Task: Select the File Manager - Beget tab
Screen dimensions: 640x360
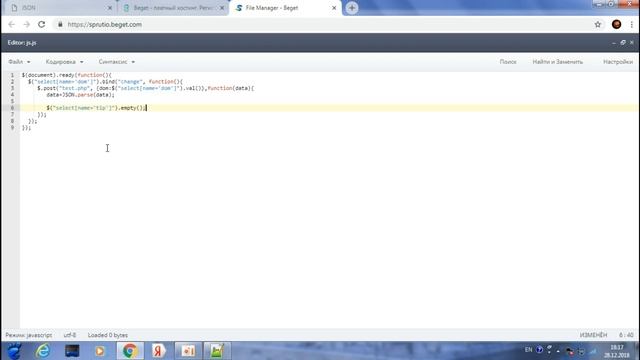Action: pos(286,8)
